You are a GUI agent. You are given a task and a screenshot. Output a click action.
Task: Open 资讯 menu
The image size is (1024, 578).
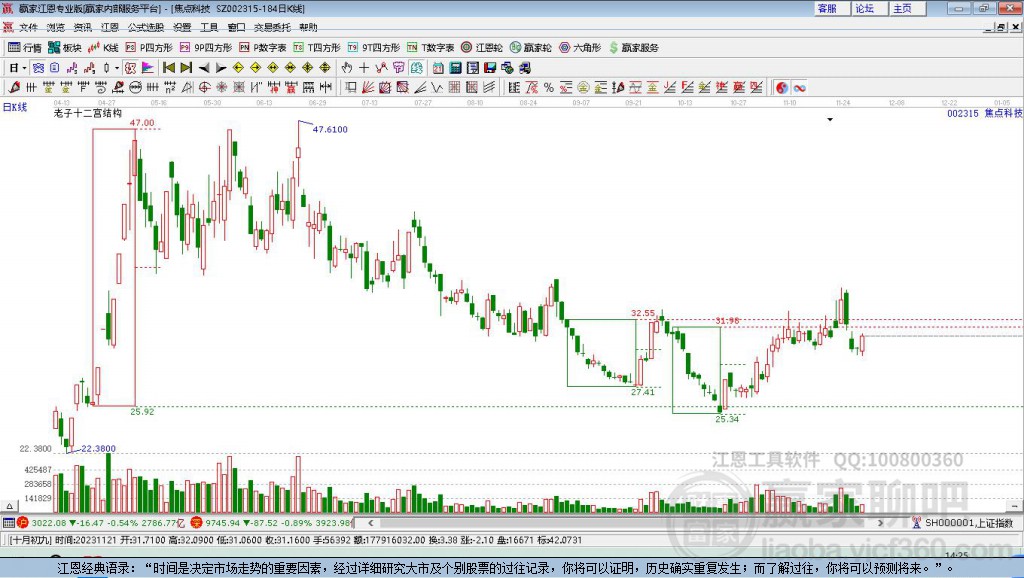tap(83, 27)
